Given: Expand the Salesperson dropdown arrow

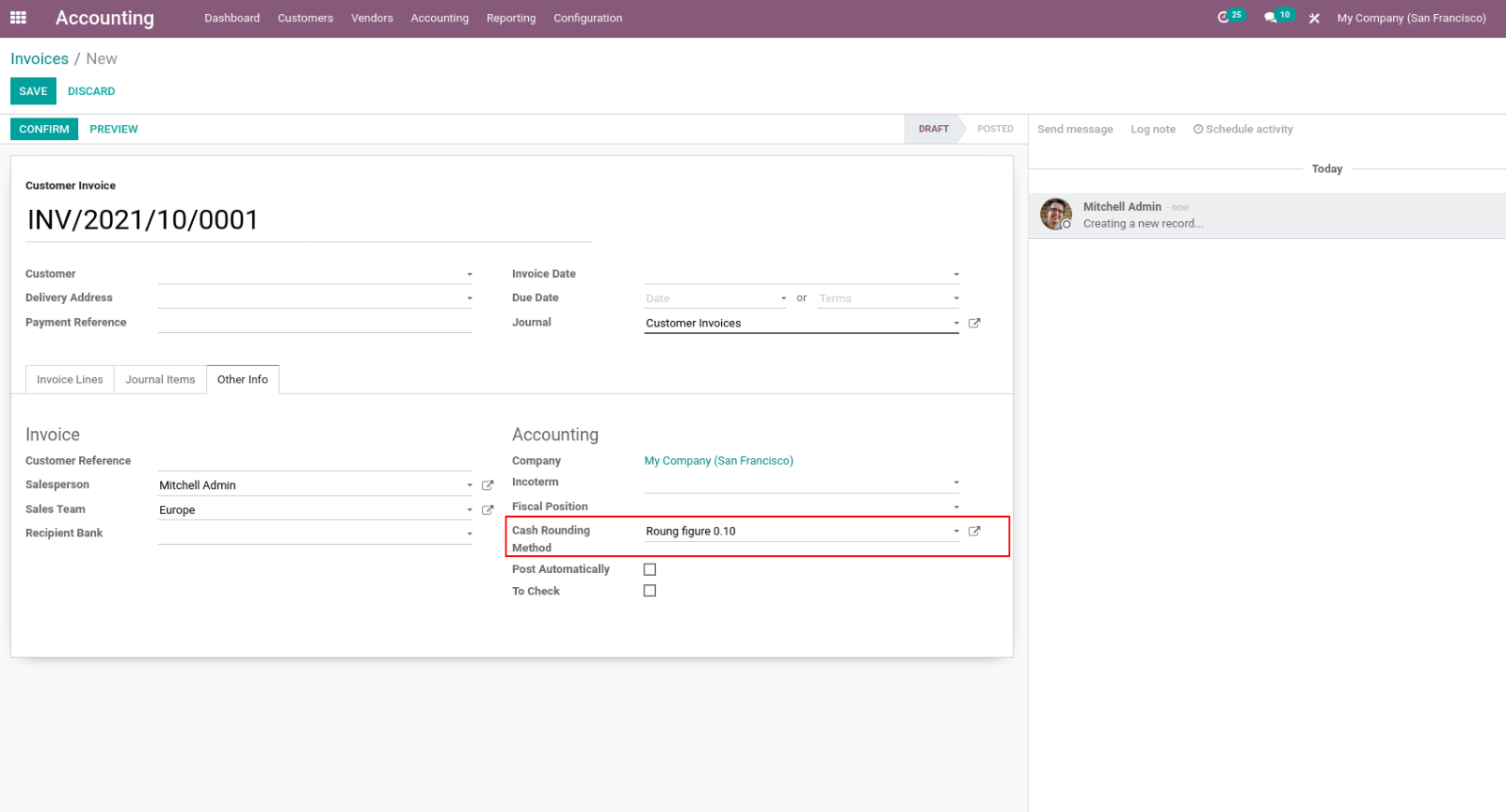Looking at the screenshot, I should [x=470, y=486].
